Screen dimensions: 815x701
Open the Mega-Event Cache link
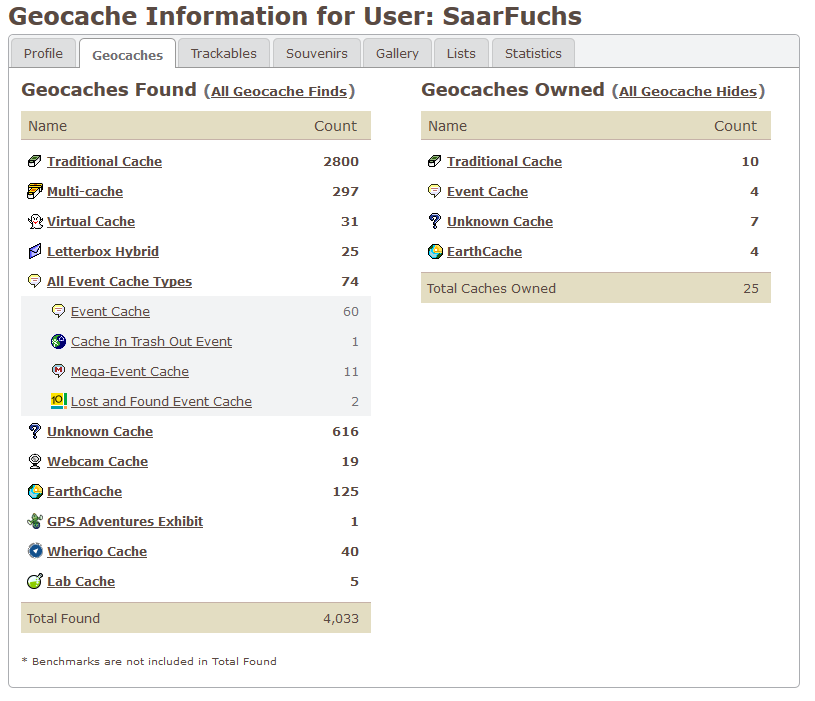coord(130,372)
